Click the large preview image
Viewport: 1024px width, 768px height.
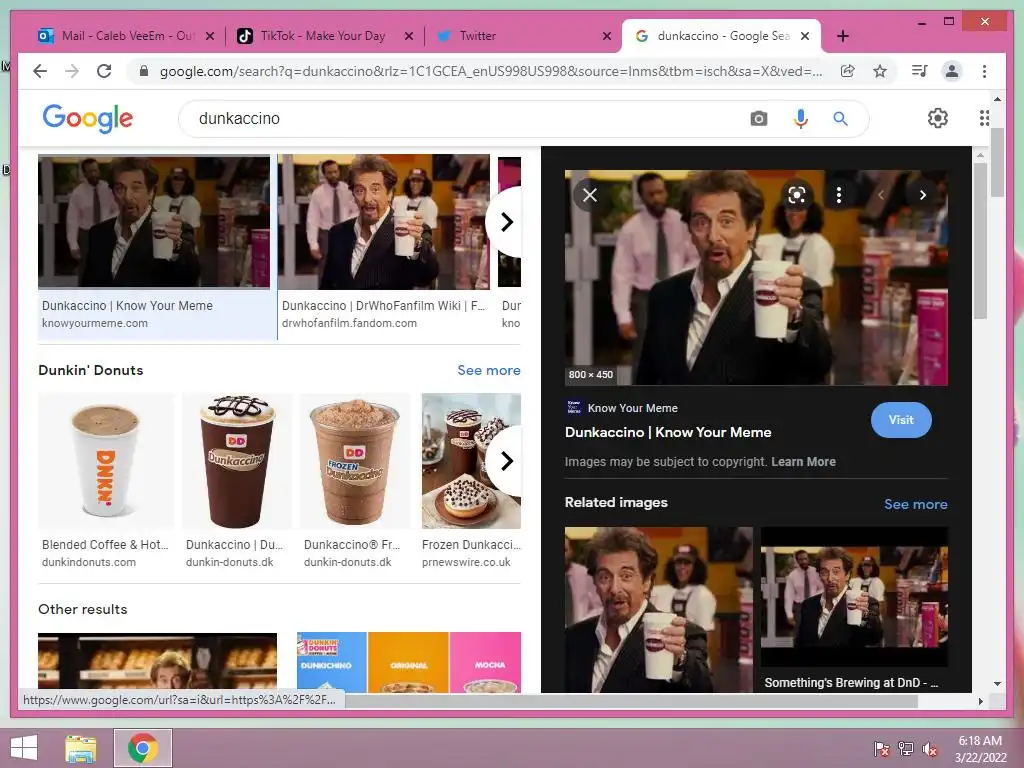click(756, 278)
